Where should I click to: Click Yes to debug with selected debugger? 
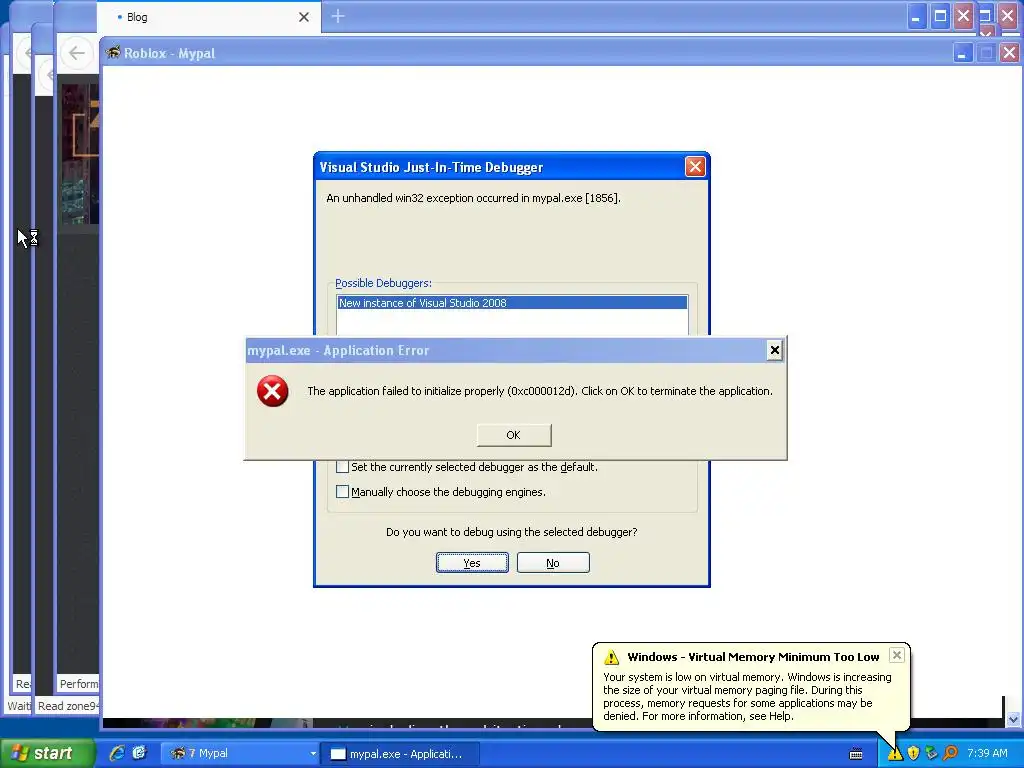[472, 563]
